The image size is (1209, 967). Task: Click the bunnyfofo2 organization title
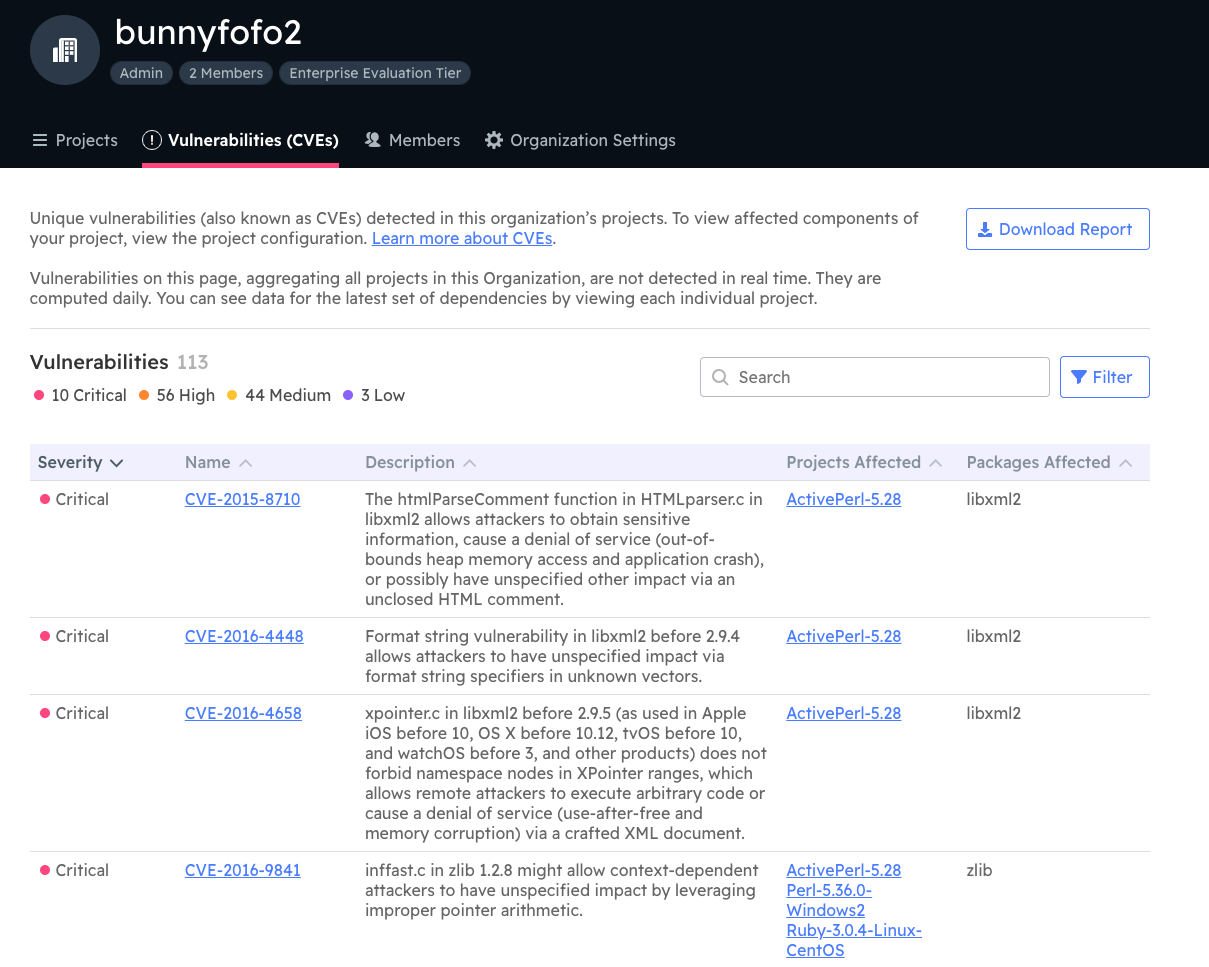[208, 33]
